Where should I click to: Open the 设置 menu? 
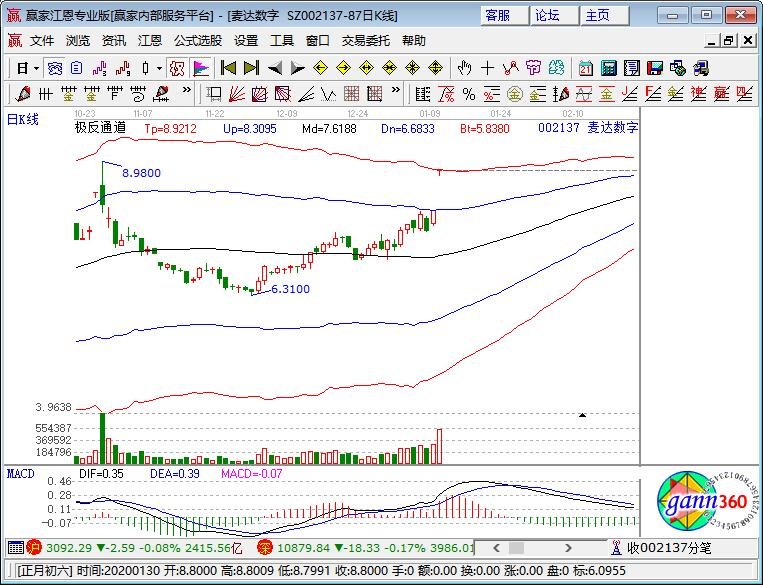[x=246, y=41]
